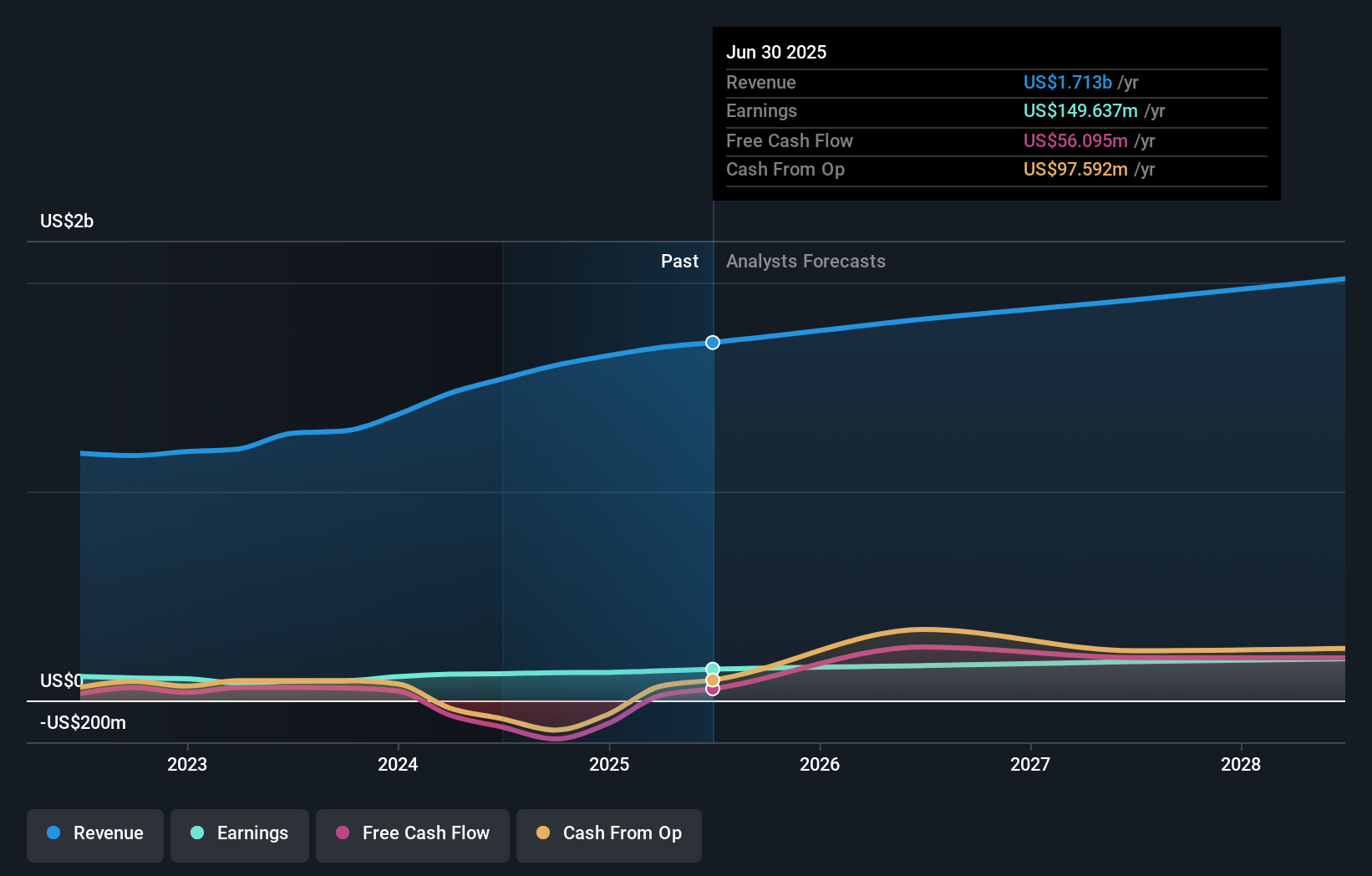Image resolution: width=1372 pixels, height=876 pixels.
Task: Click the Cash From Op marker on the divider line
Action: tap(713, 680)
